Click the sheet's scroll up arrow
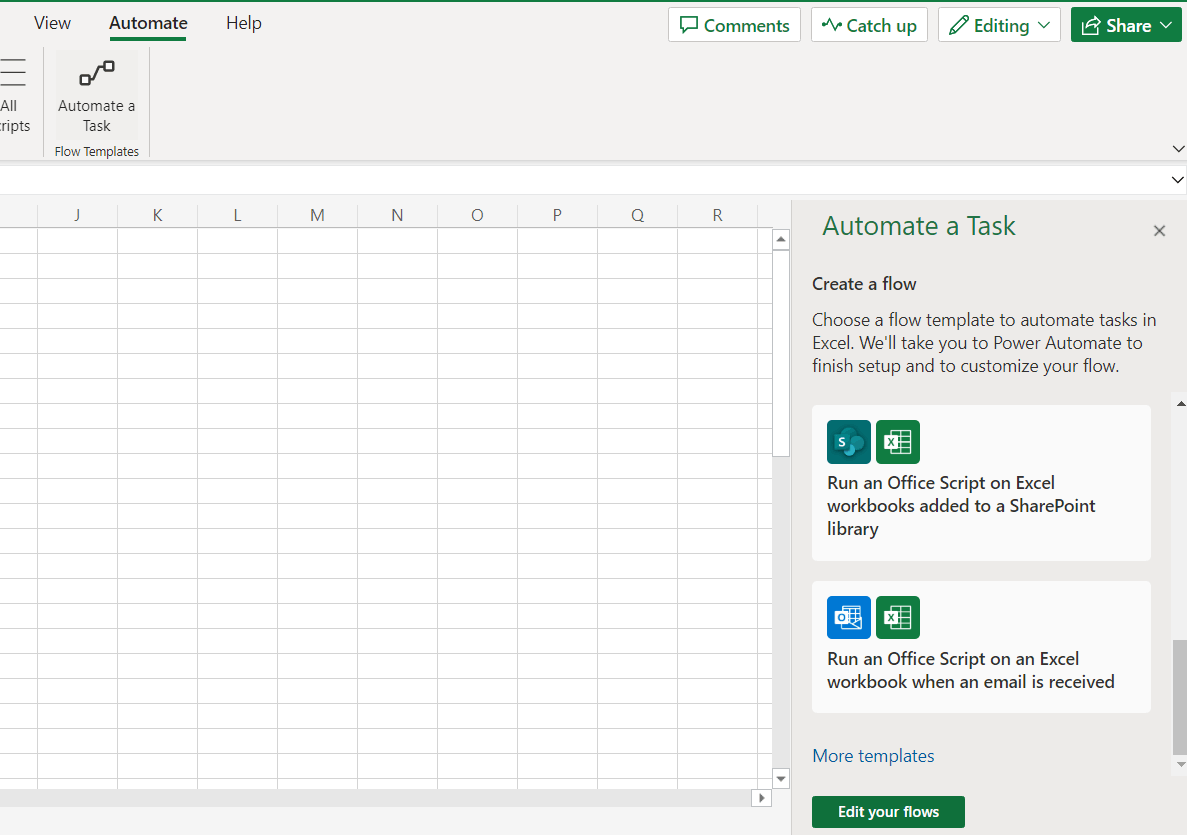Viewport: 1187px width, 835px height. point(781,241)
